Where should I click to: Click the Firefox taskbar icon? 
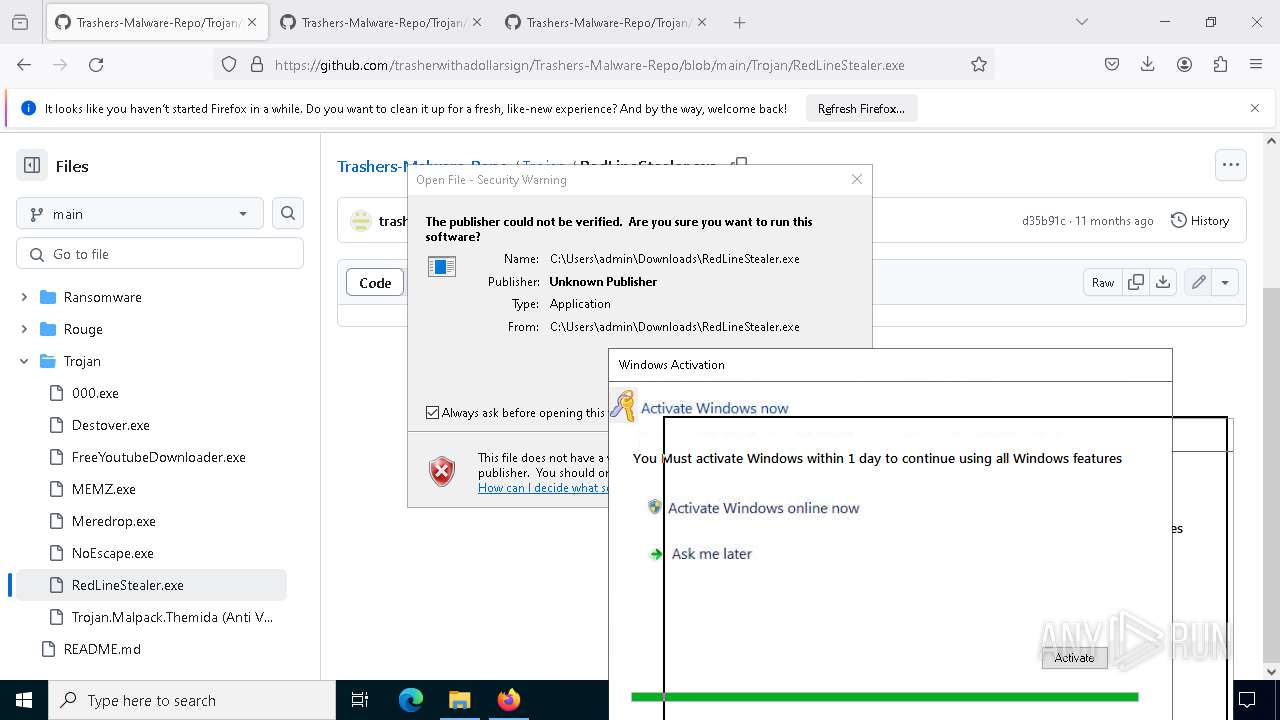coord(508,700)
